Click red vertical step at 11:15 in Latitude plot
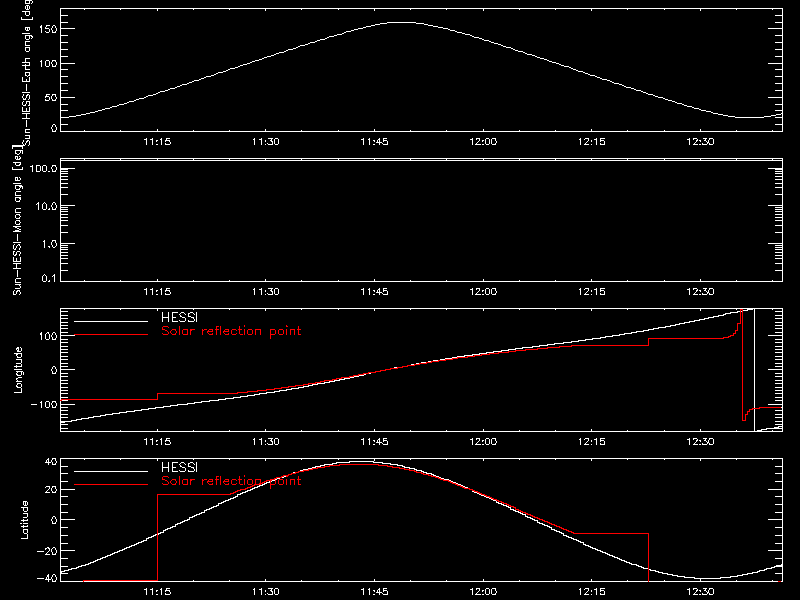The width and height of the screenshot is (800, 600). click(x=157, y=537)
